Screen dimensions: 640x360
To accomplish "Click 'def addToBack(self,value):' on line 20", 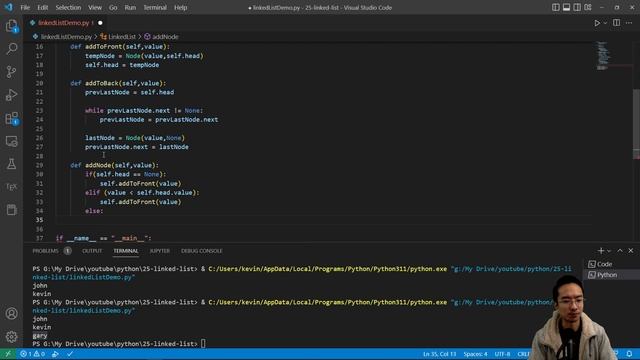I will coord(118,83).
